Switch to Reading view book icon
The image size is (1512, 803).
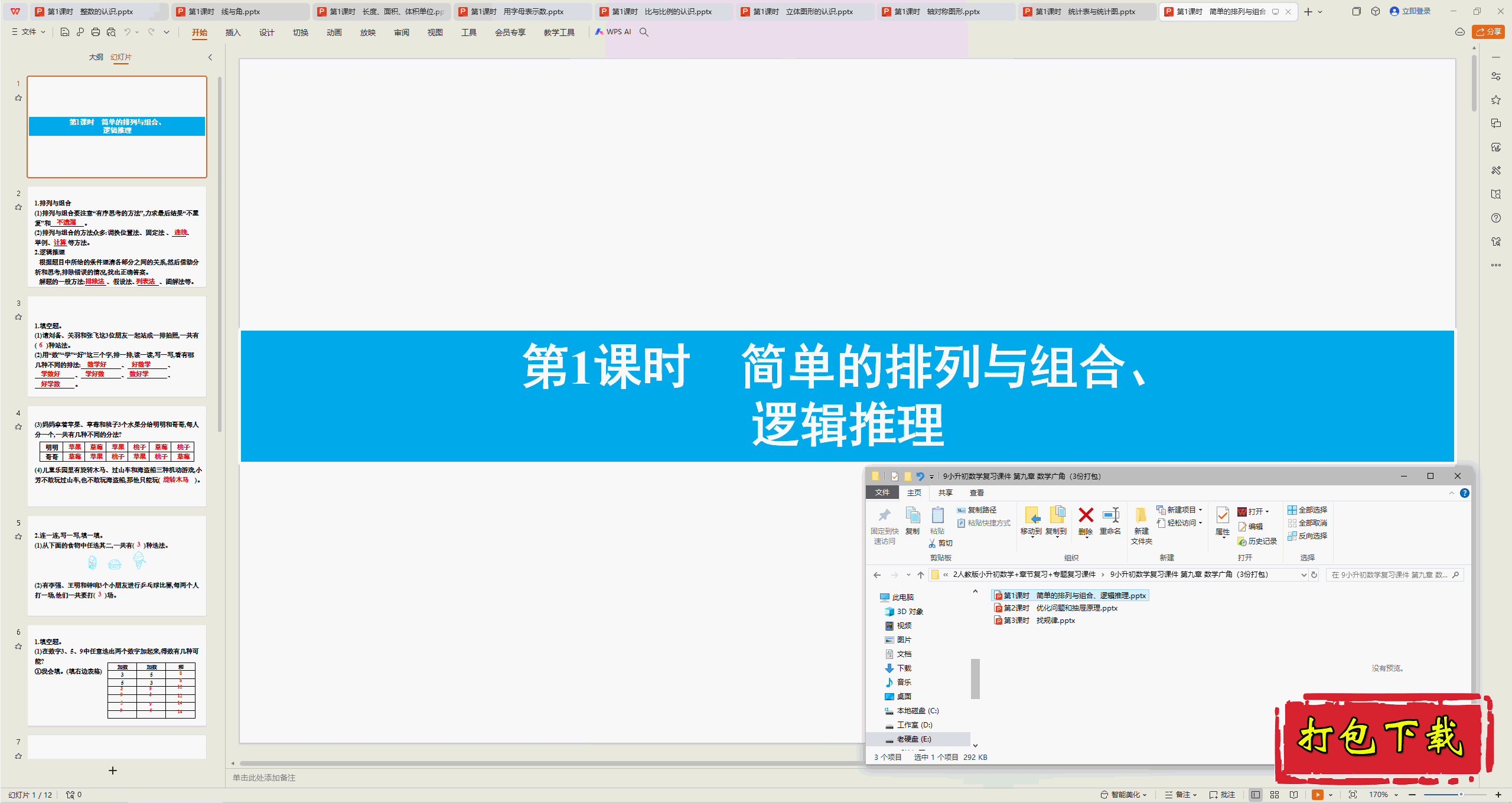pyautogui.click(x=1294, y=795)
